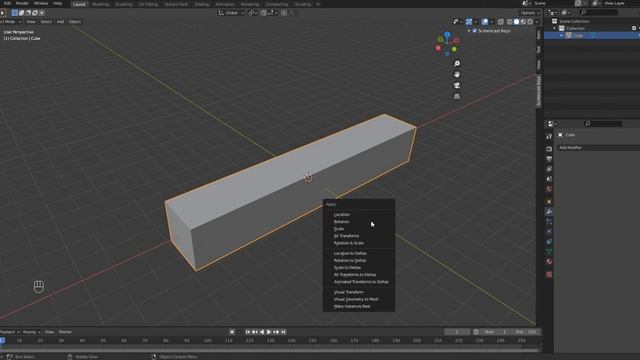
Task: Open timeline Keying dropdown
Action: point(31,332)
